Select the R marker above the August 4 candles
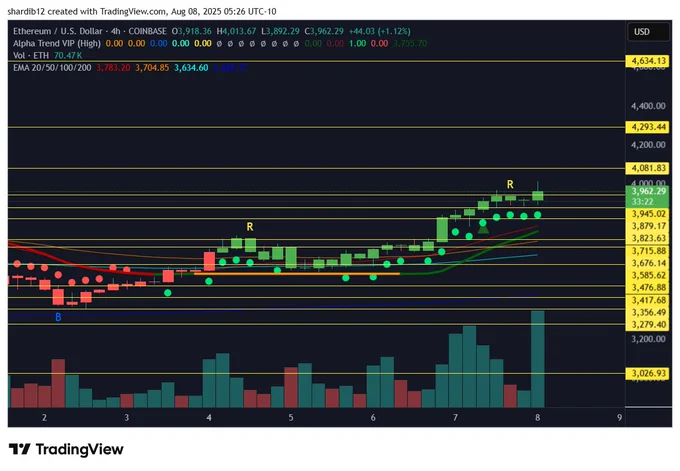This screenshot has height=471, width=680. (250, 226)
